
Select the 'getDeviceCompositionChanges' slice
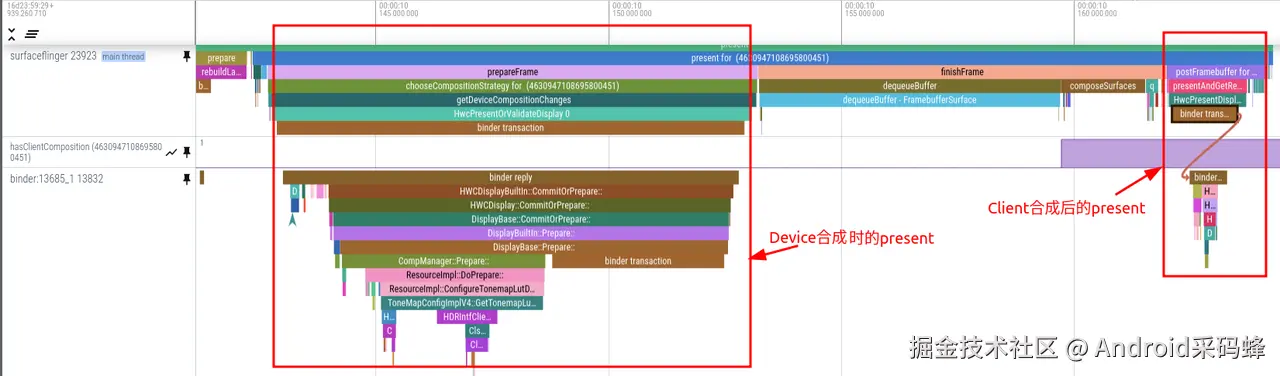[514, 100]
